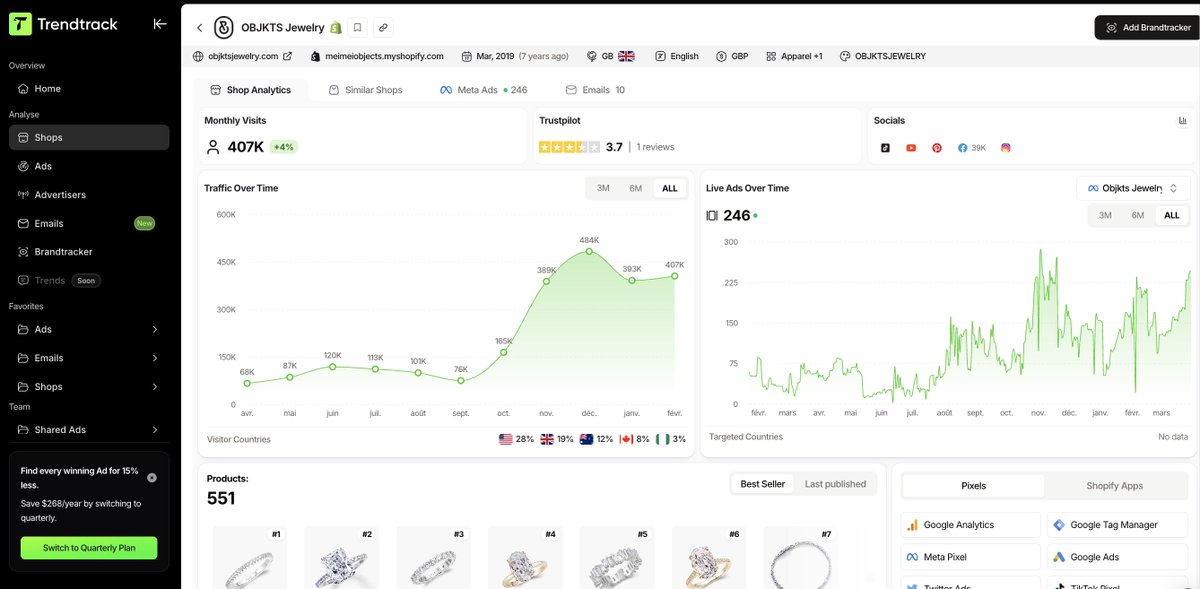Open the Objkts Jewelry advertiser dropdown

(1133, 188)
